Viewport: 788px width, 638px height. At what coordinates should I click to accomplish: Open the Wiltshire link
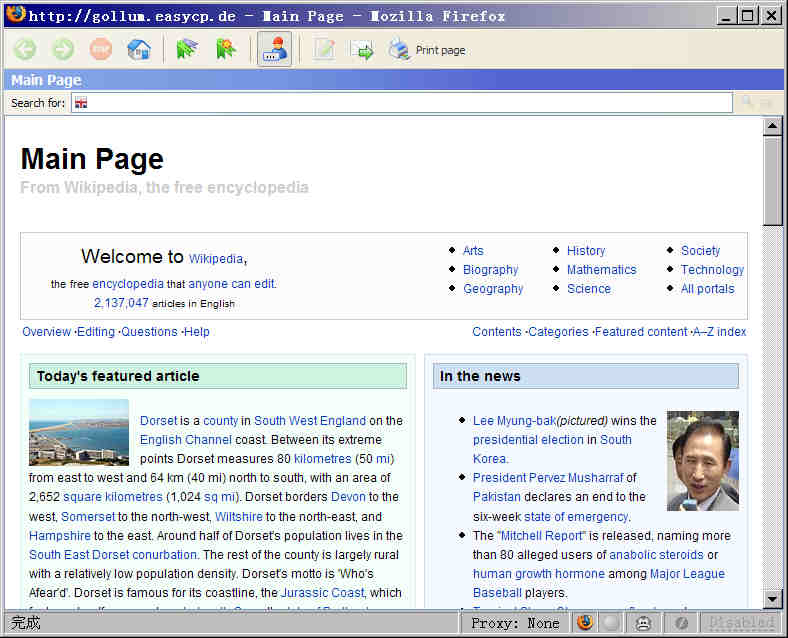point(239,517)
